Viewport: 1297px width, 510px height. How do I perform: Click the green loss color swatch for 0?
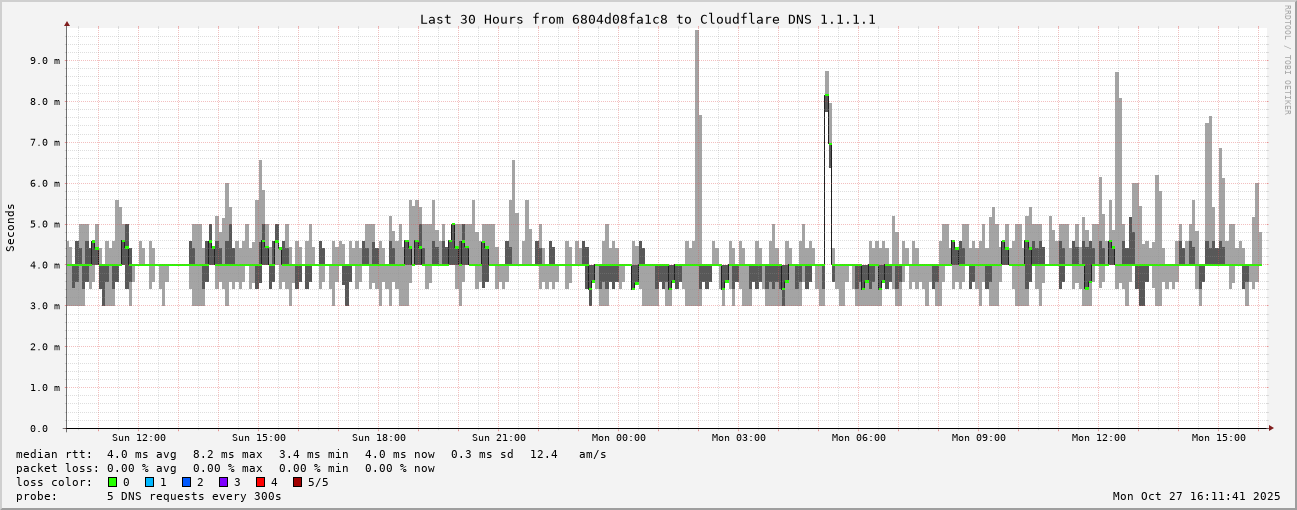click(x=113, y=482)
